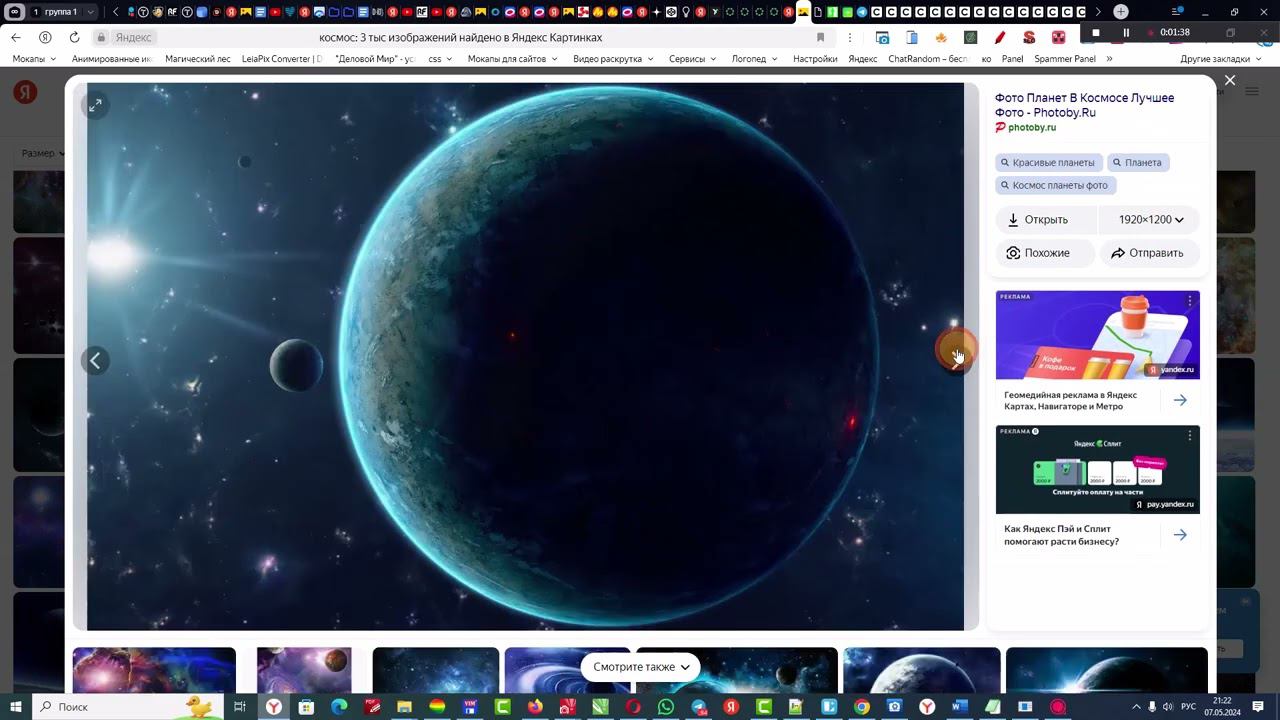Image resolution: width=1280 pixels, height=720 pixels.
Task: Go to the previous image with the left arrow
Action: [x=95, y=361]
